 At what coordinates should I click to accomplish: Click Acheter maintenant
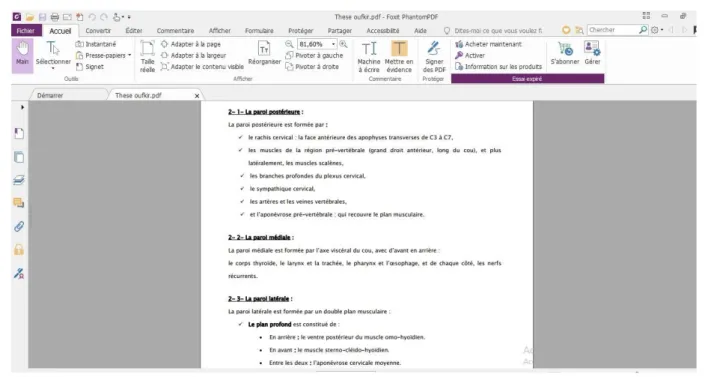488,44
